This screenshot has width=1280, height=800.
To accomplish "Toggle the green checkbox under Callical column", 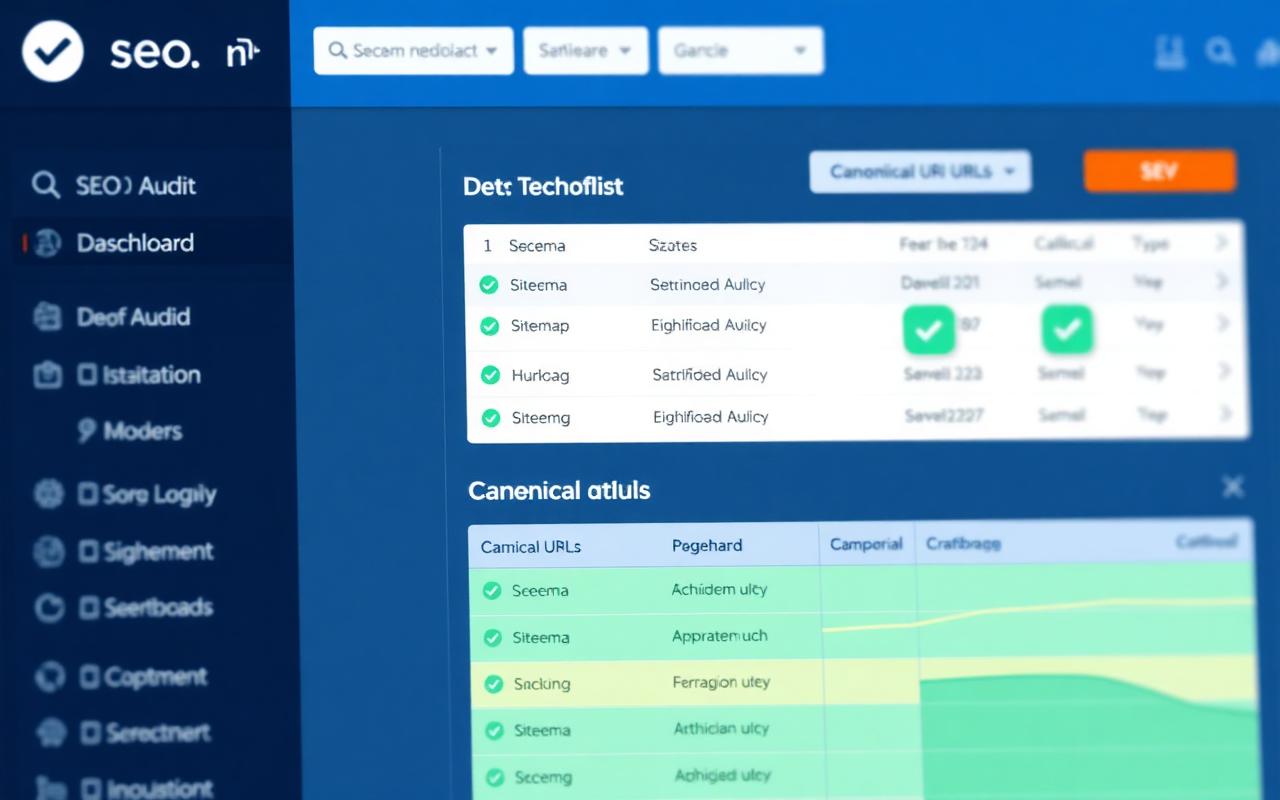I will [1067, 330].
